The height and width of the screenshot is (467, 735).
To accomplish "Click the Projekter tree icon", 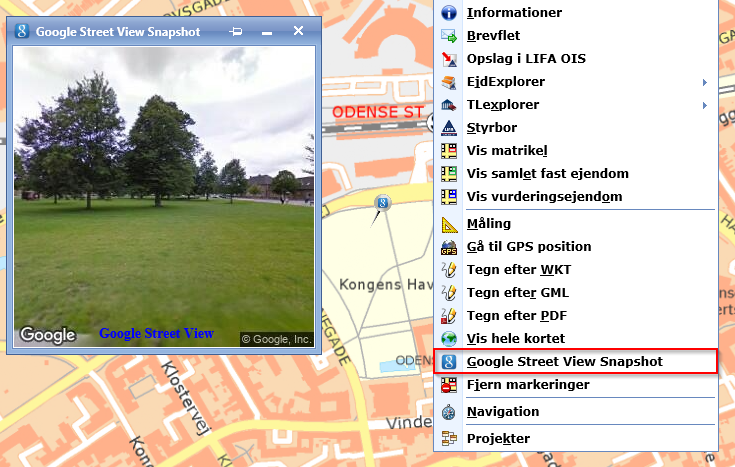I will 449,439.
